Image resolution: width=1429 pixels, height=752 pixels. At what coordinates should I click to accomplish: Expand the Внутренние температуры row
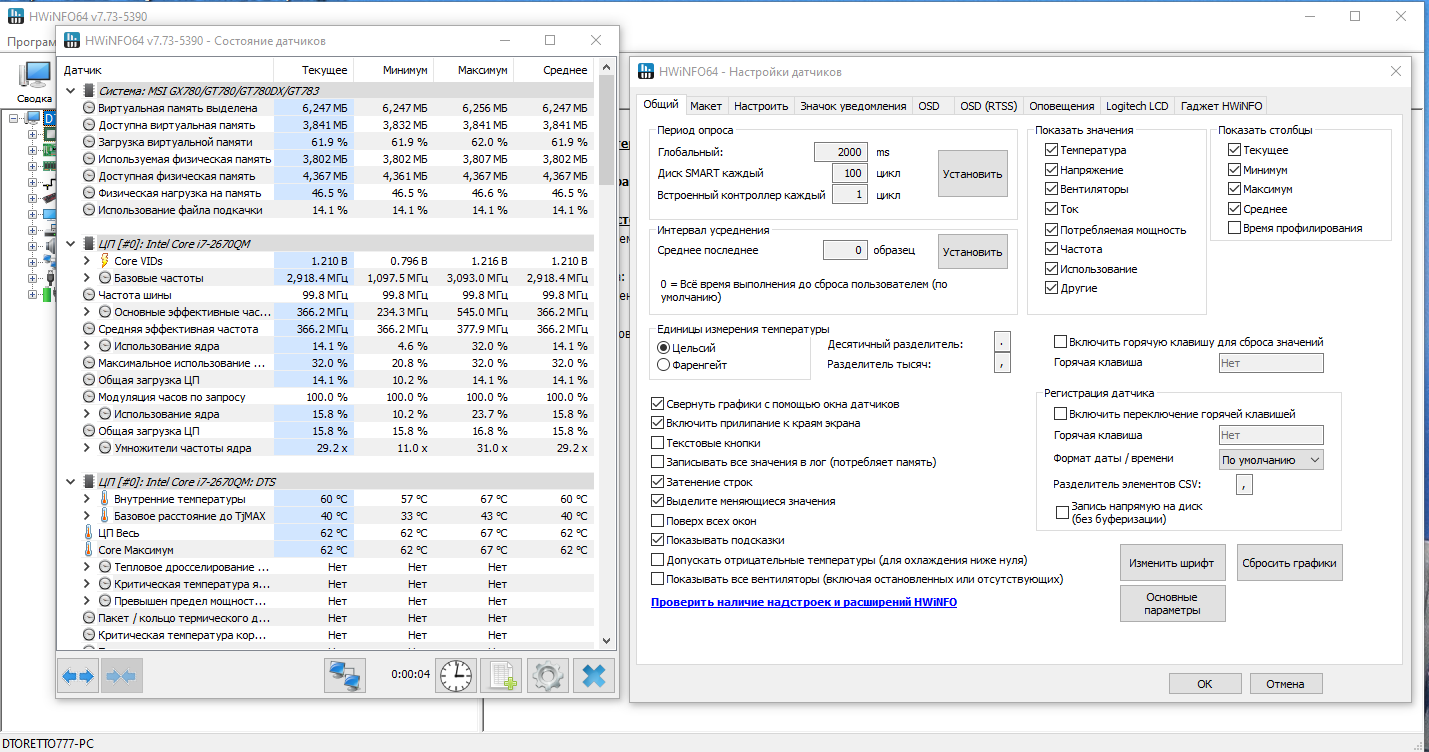[x=87, y=499]
